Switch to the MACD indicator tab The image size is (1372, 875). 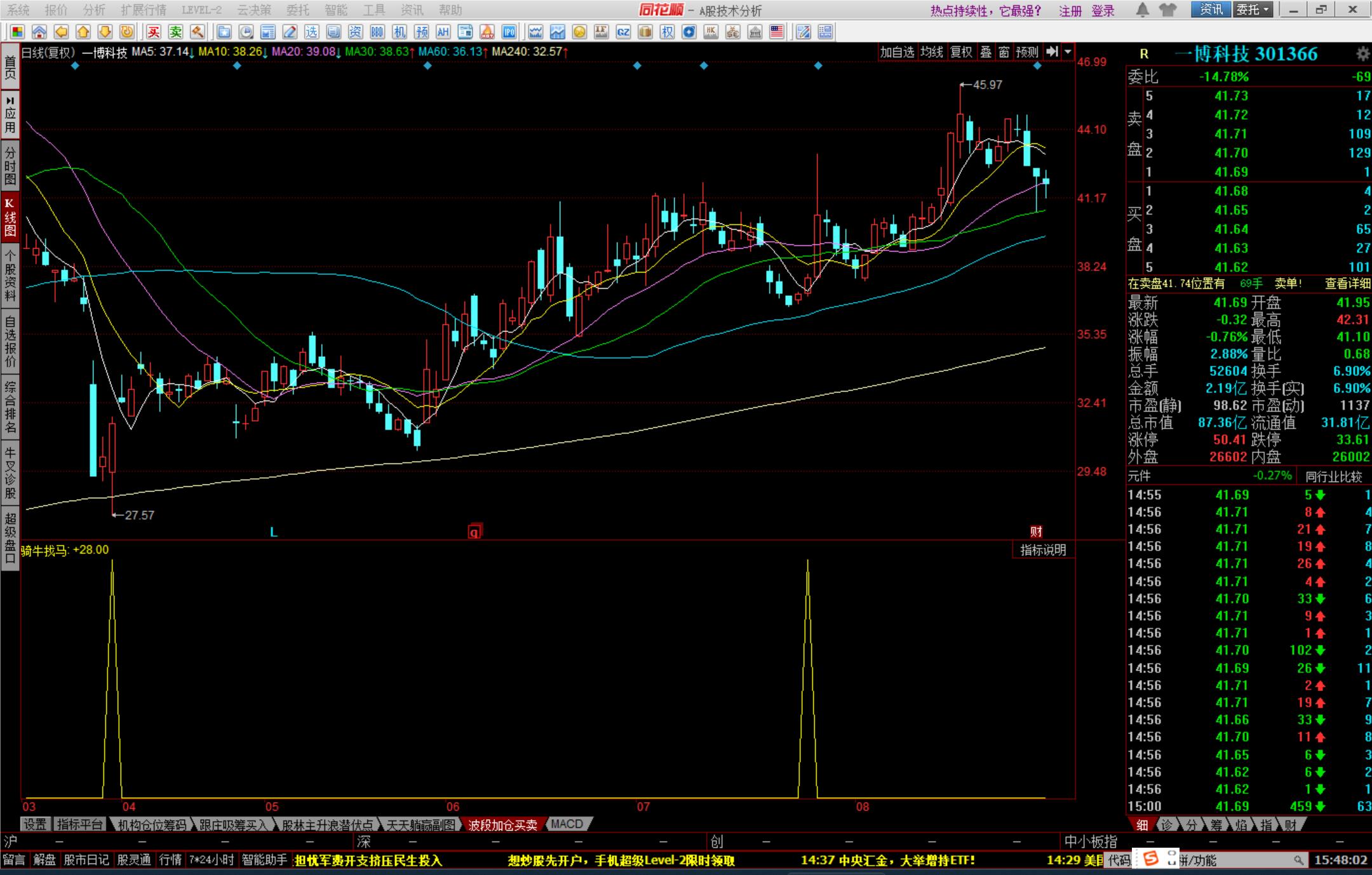pyautogui.click(x=567, y=824)
